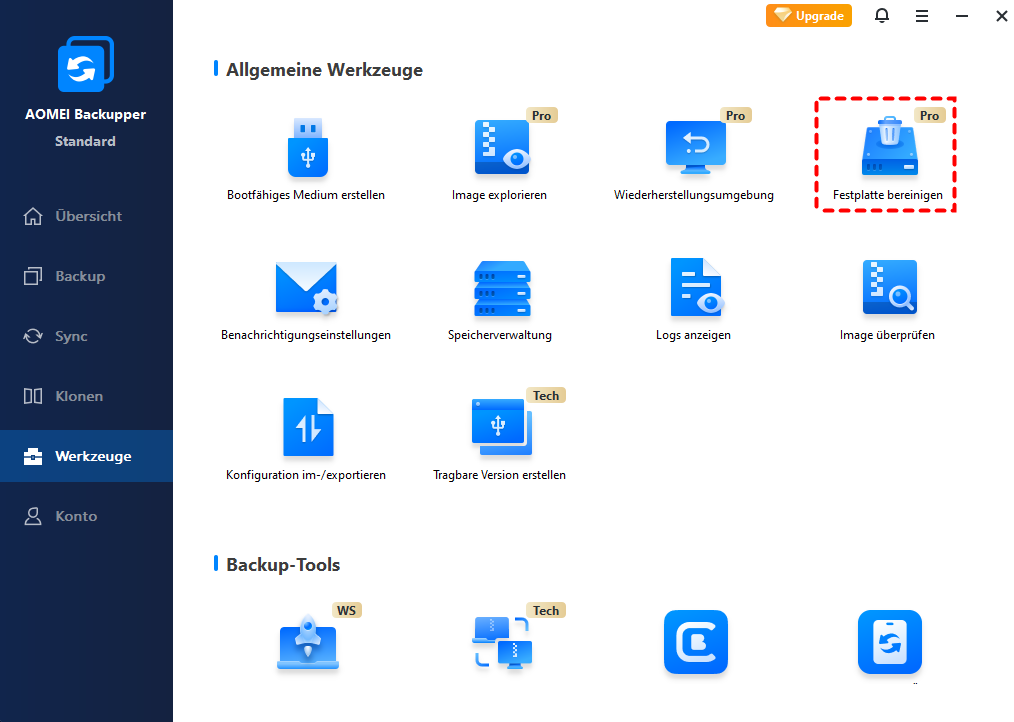Viewport: 1014px width, 722px height.
Task: Click the Tech badge on Tragbare Version
Action: click(x=546, y=395)
